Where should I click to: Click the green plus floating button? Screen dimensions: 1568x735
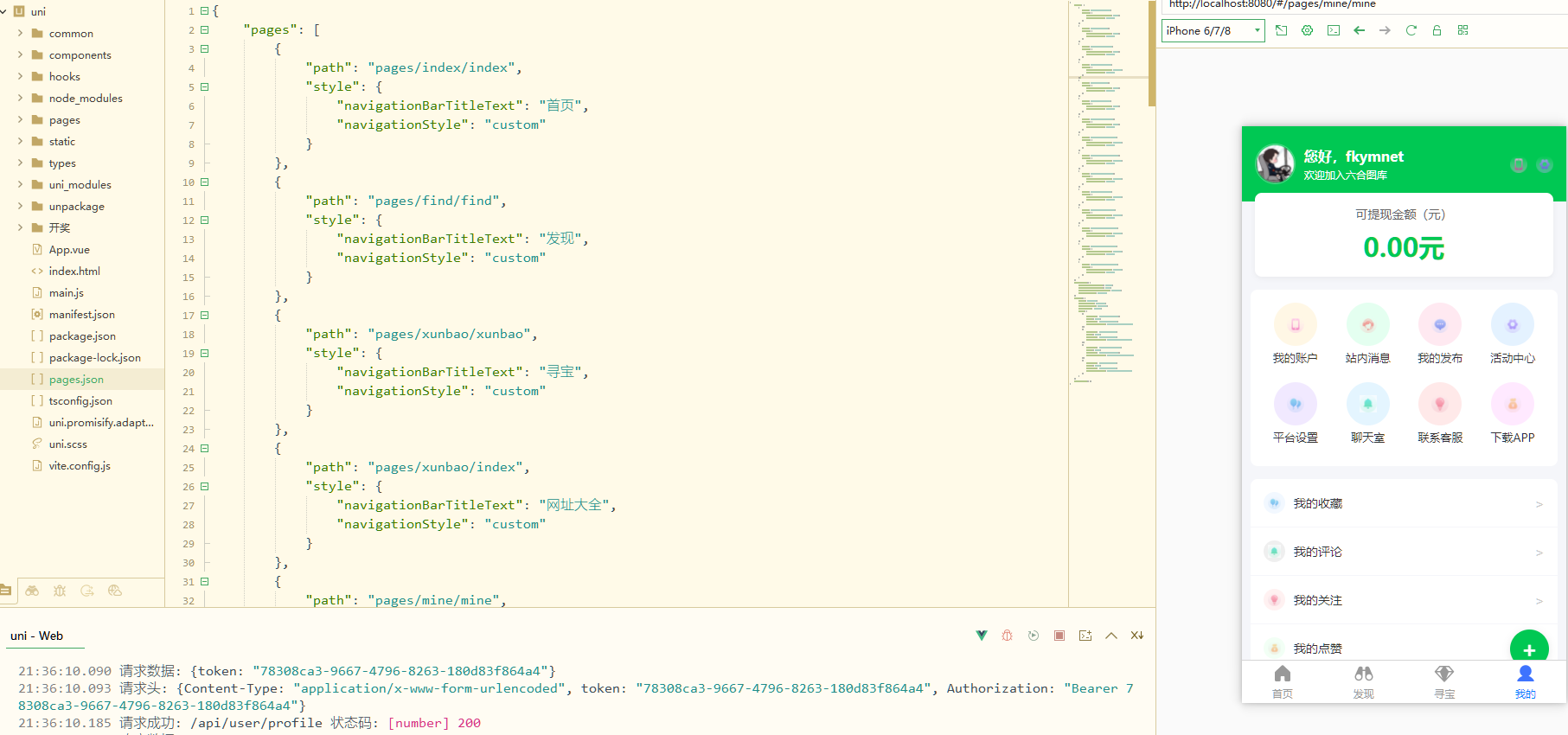tap(1528, 649)
